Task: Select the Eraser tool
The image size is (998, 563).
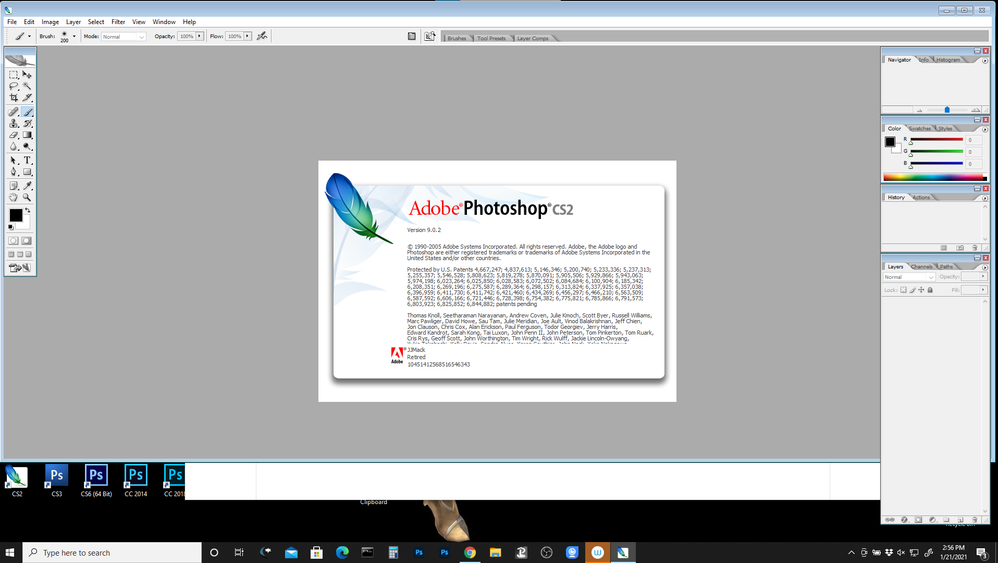Action: tap(13, 135)
